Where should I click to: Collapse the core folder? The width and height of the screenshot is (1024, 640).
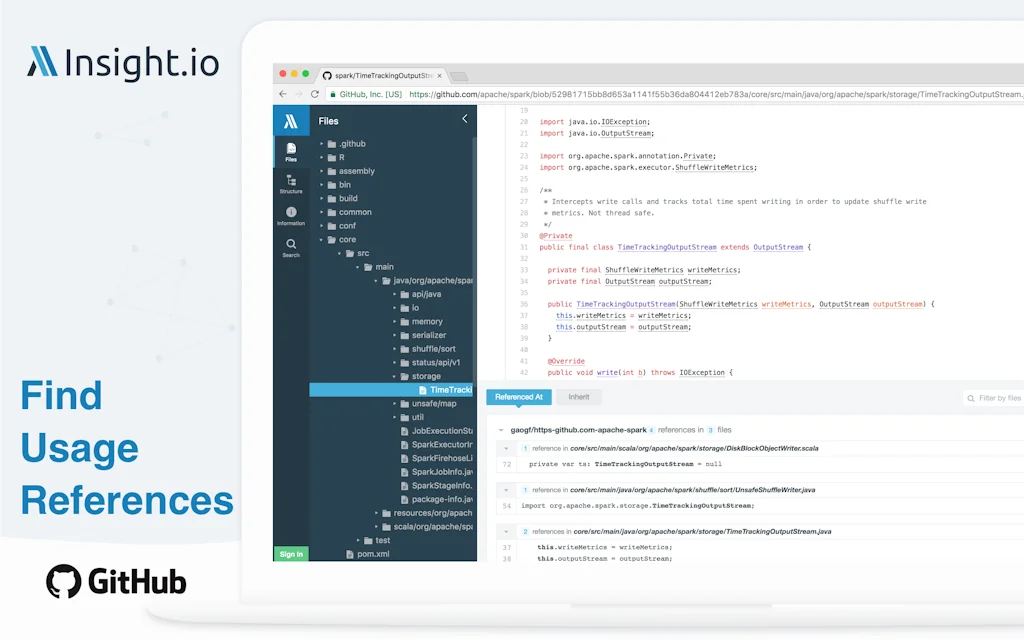pyautogui.click(x=321, y=239)
